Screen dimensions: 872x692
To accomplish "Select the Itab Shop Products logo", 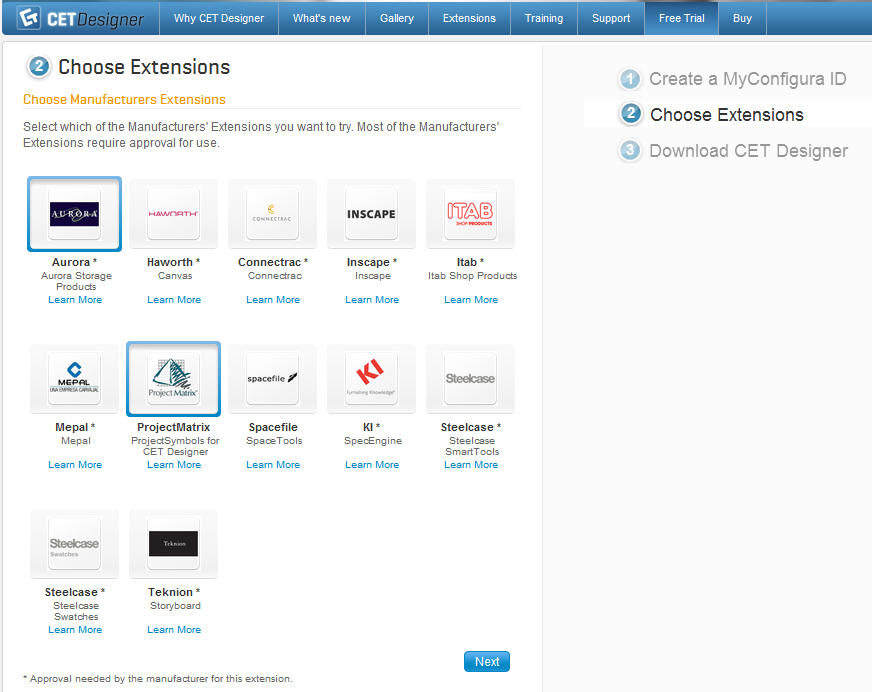I will 471,214.
